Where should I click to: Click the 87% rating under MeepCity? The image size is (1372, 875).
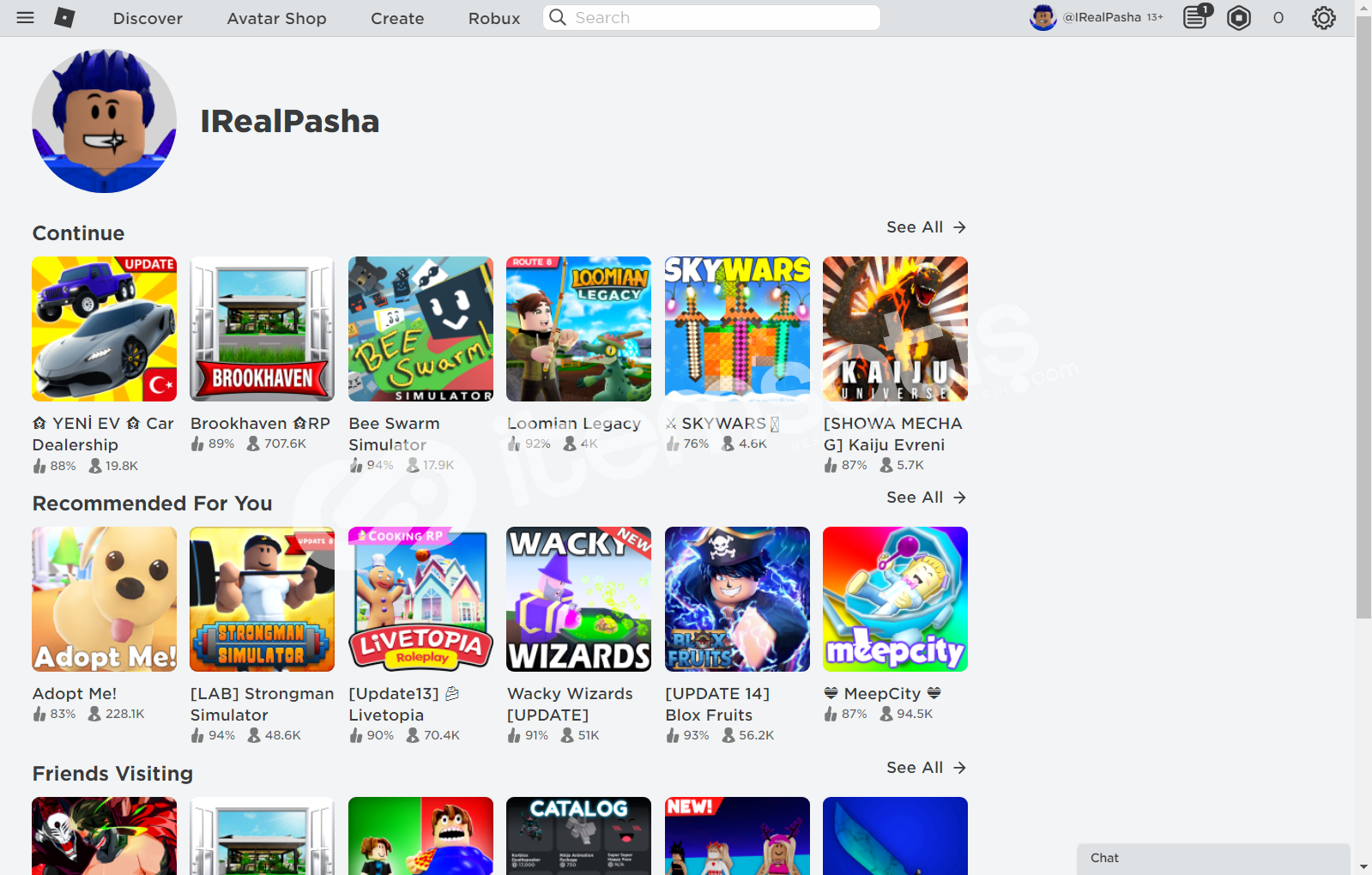pyautogui.click(x=846, y=714)
